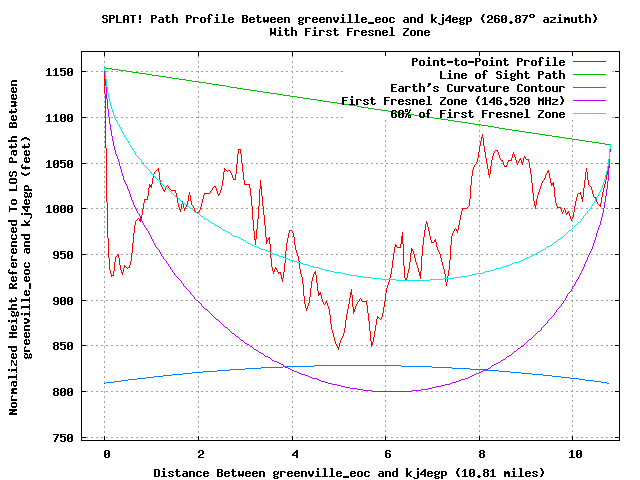The width and height of the screenshot is (640, 480).
Task: Click the legend label 'Earth's Curvature Contour'
Action: (478, 88)
